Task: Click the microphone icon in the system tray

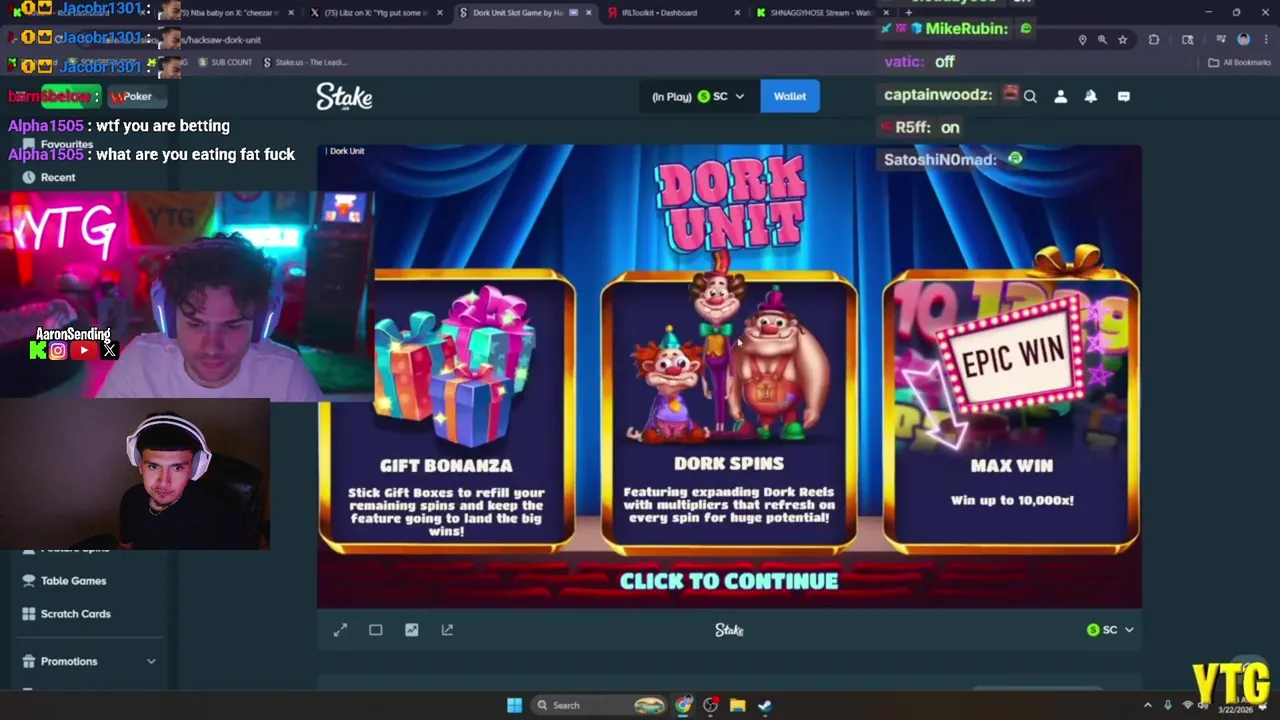Action: click(1167, 705)
